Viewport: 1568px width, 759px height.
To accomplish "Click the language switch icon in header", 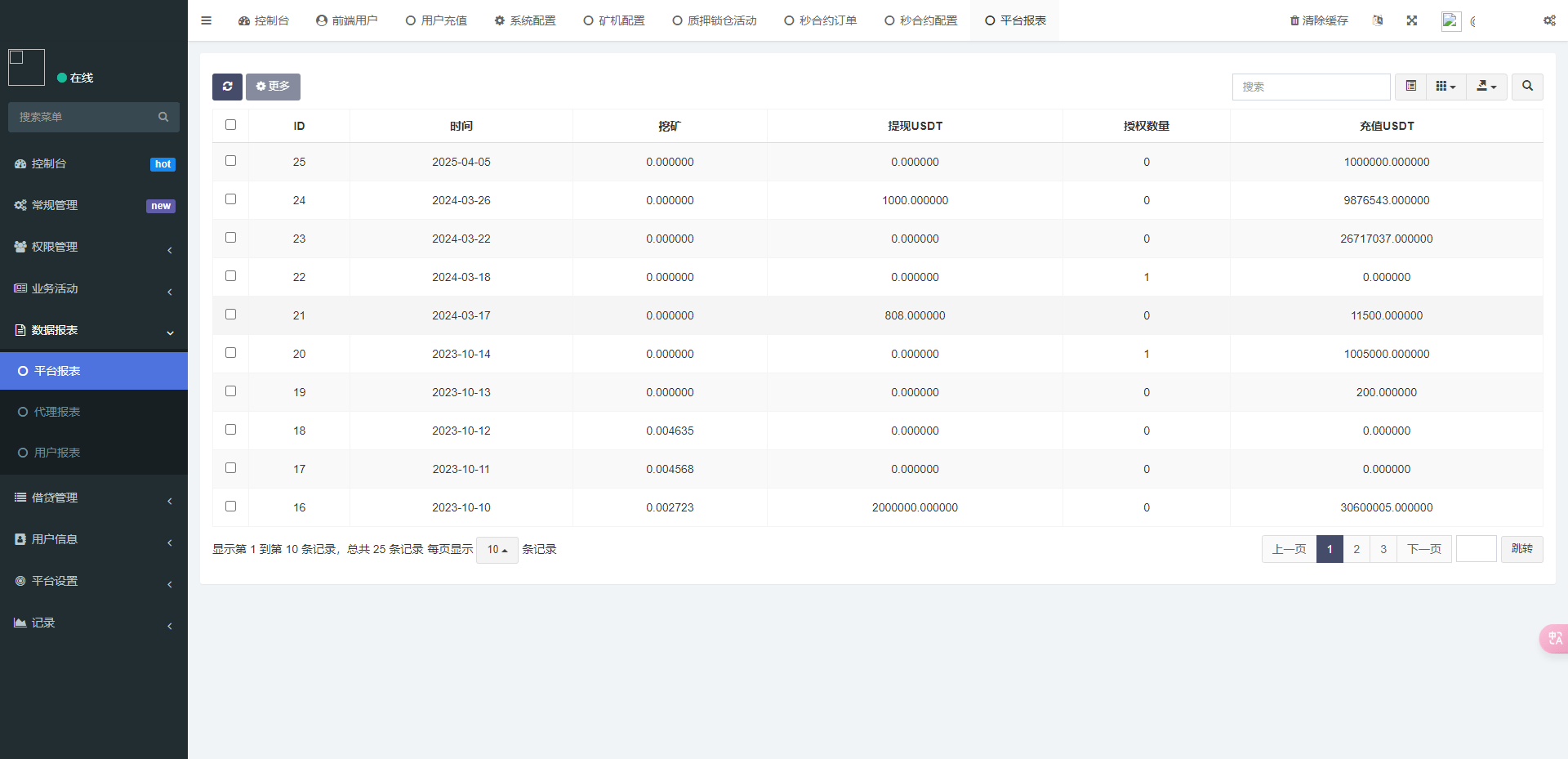I will (x=1378, y=20).
